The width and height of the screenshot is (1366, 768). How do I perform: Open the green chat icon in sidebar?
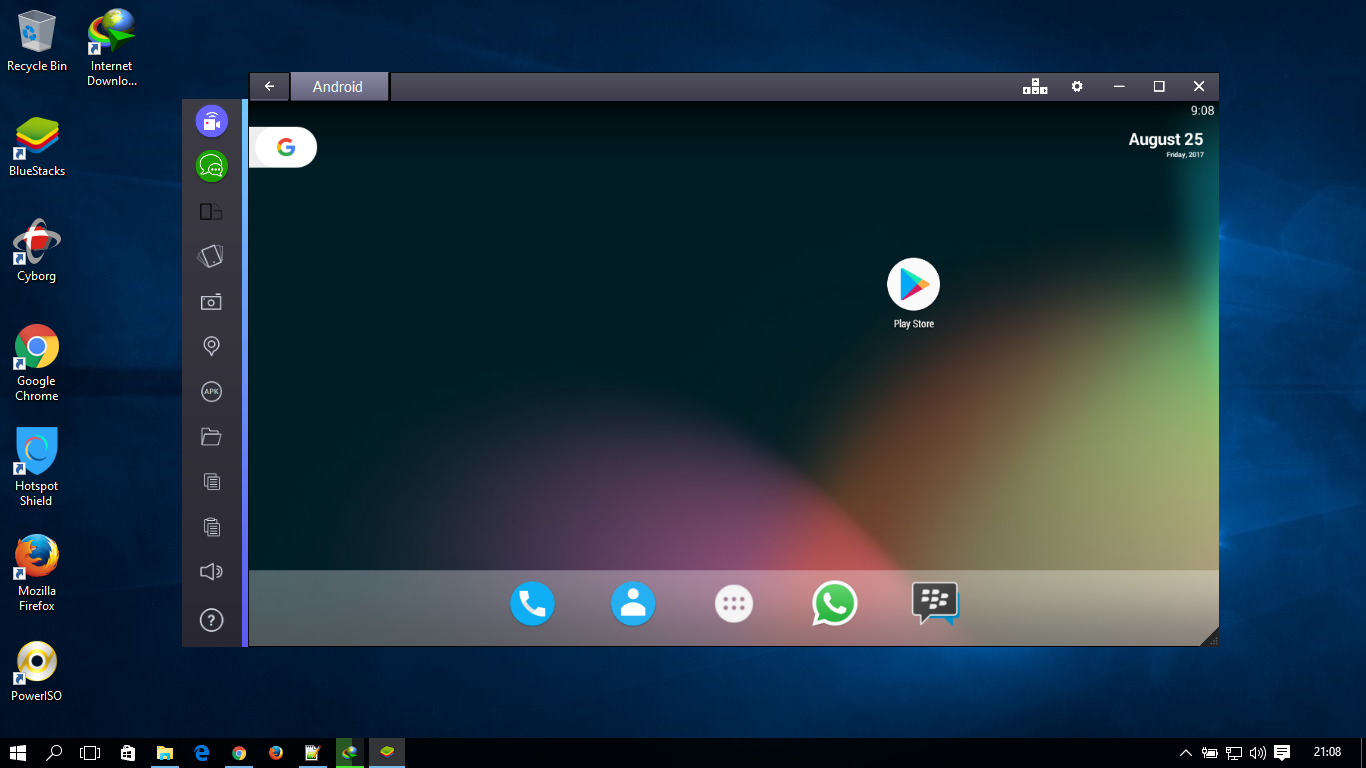(211, 166)
